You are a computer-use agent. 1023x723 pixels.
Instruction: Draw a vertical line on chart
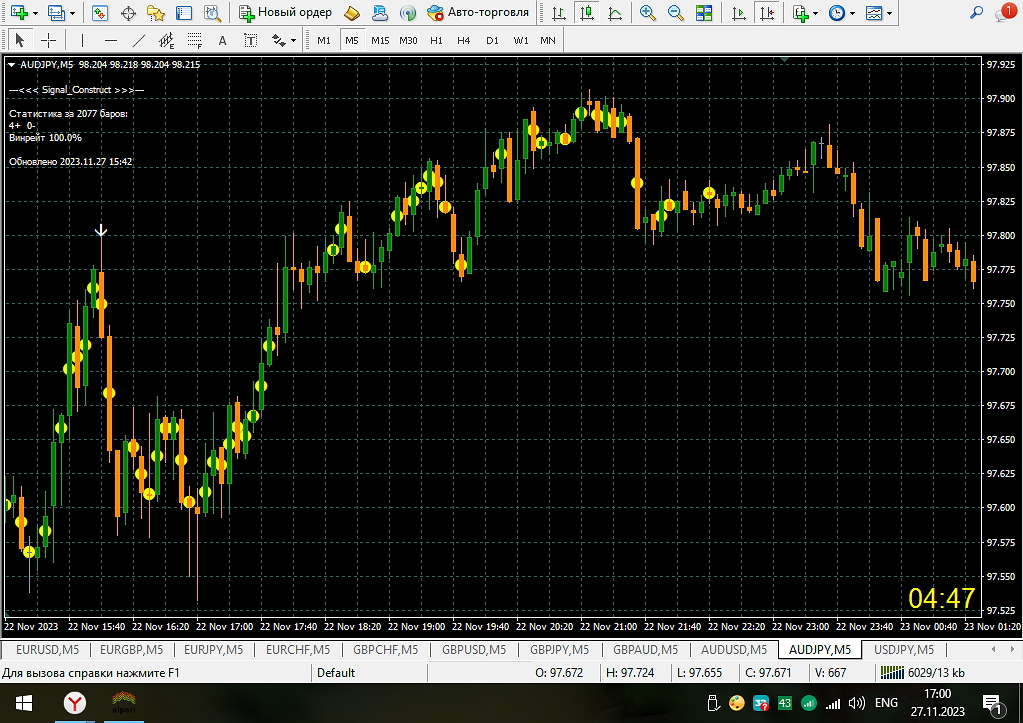[82, 40]
